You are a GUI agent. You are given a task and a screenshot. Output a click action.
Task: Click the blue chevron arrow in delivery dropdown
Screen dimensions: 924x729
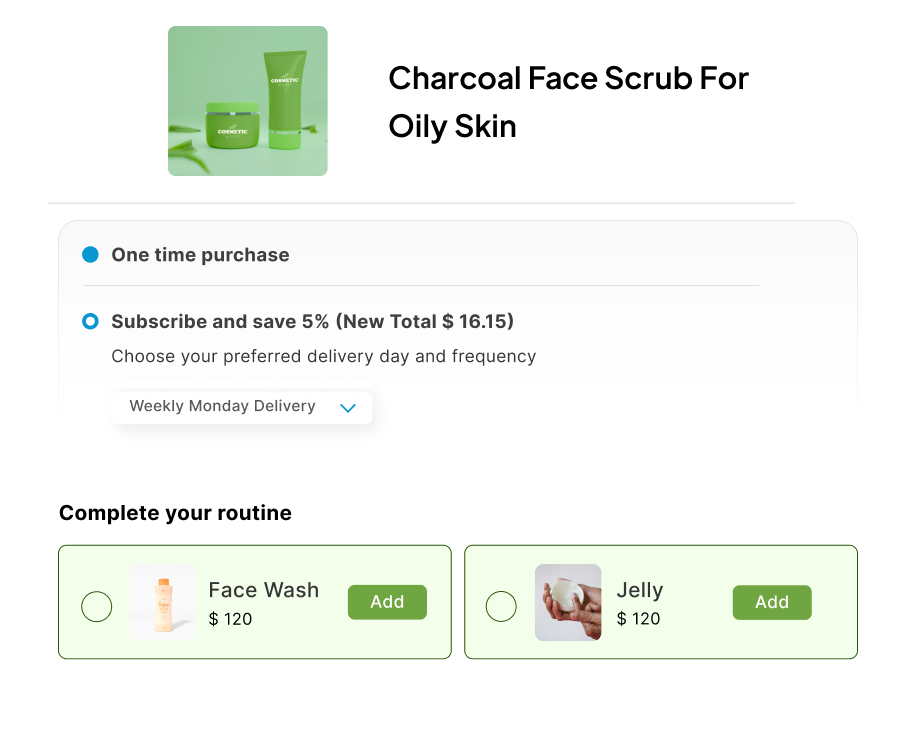coord(348,408)
